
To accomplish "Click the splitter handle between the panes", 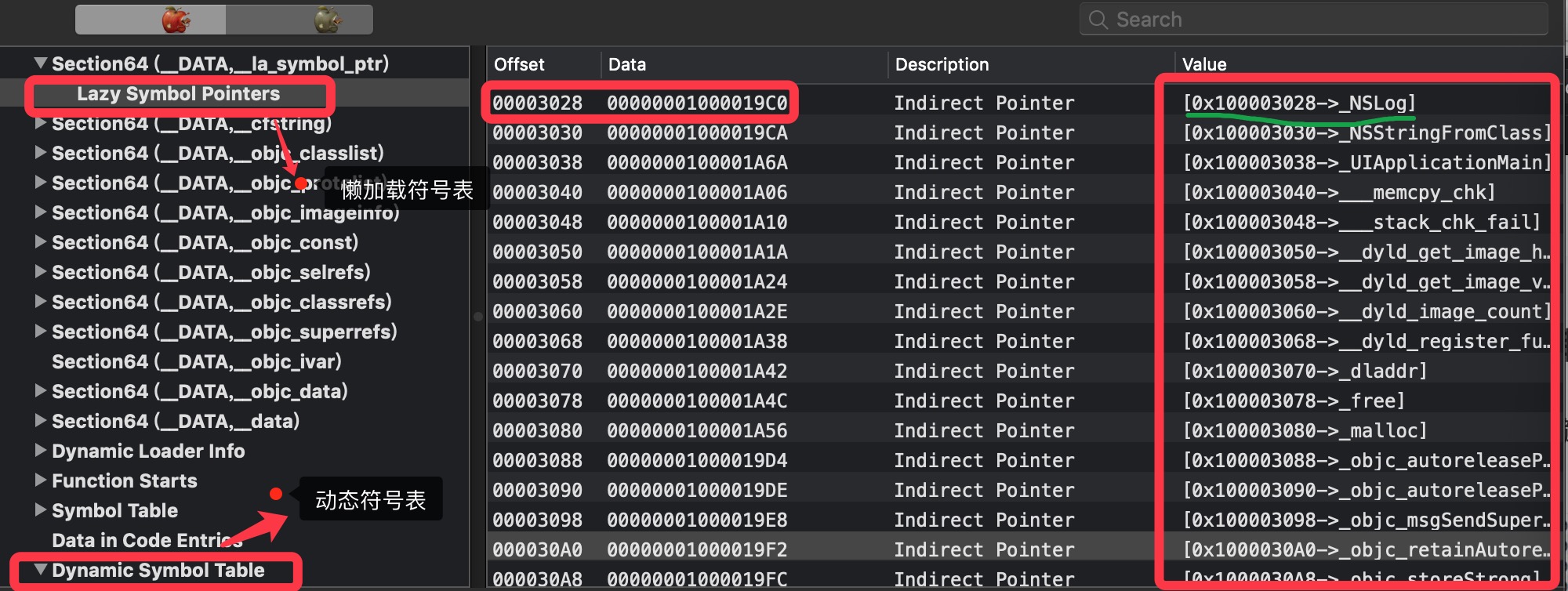I will click(x=477, y=317).
